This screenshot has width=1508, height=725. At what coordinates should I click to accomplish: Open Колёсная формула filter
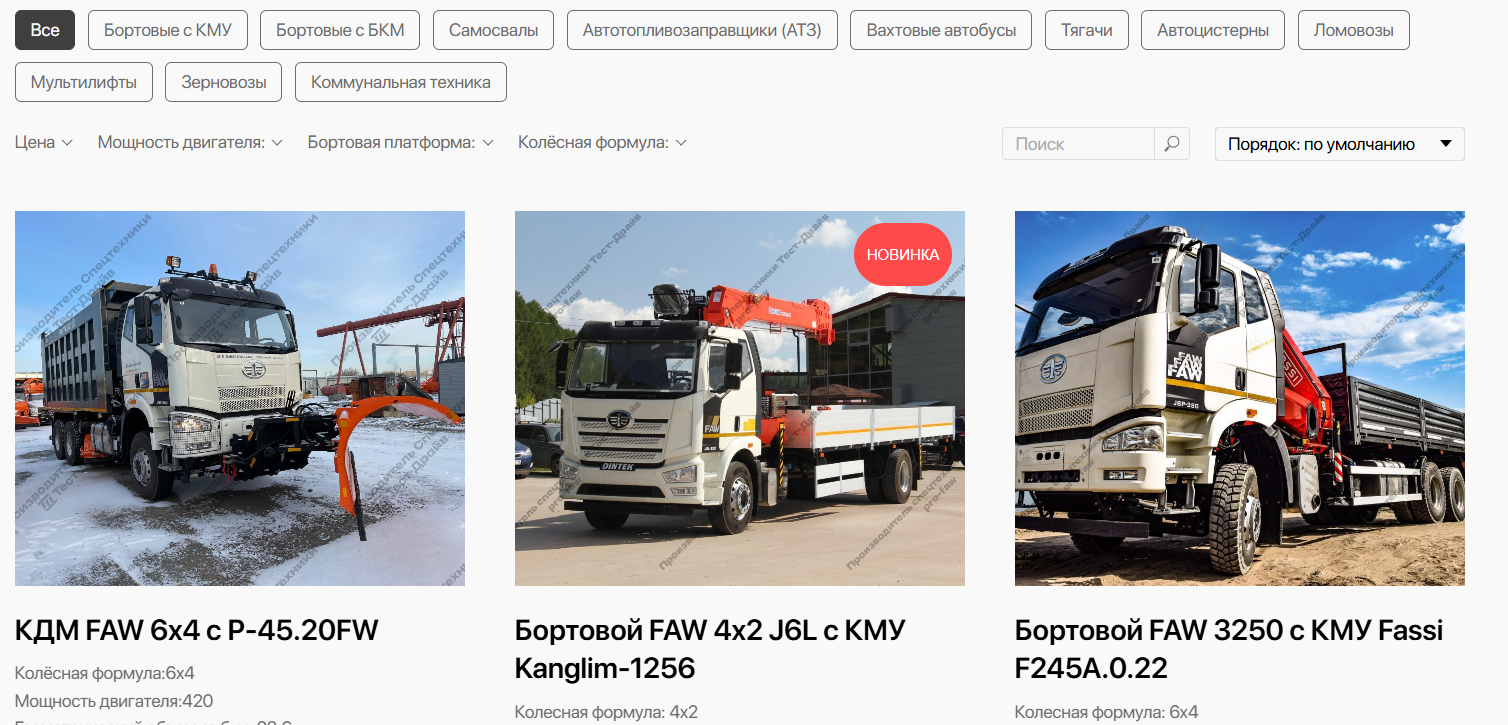tap(602, 143)
